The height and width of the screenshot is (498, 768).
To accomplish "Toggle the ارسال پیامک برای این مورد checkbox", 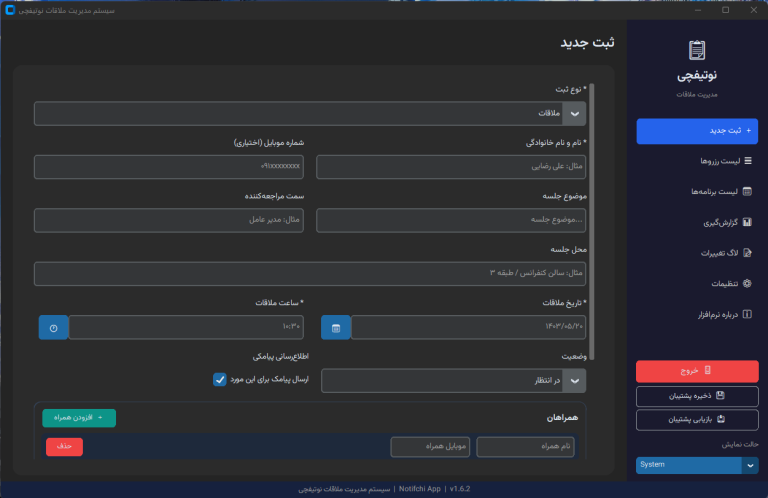I will tap(219, 379).
